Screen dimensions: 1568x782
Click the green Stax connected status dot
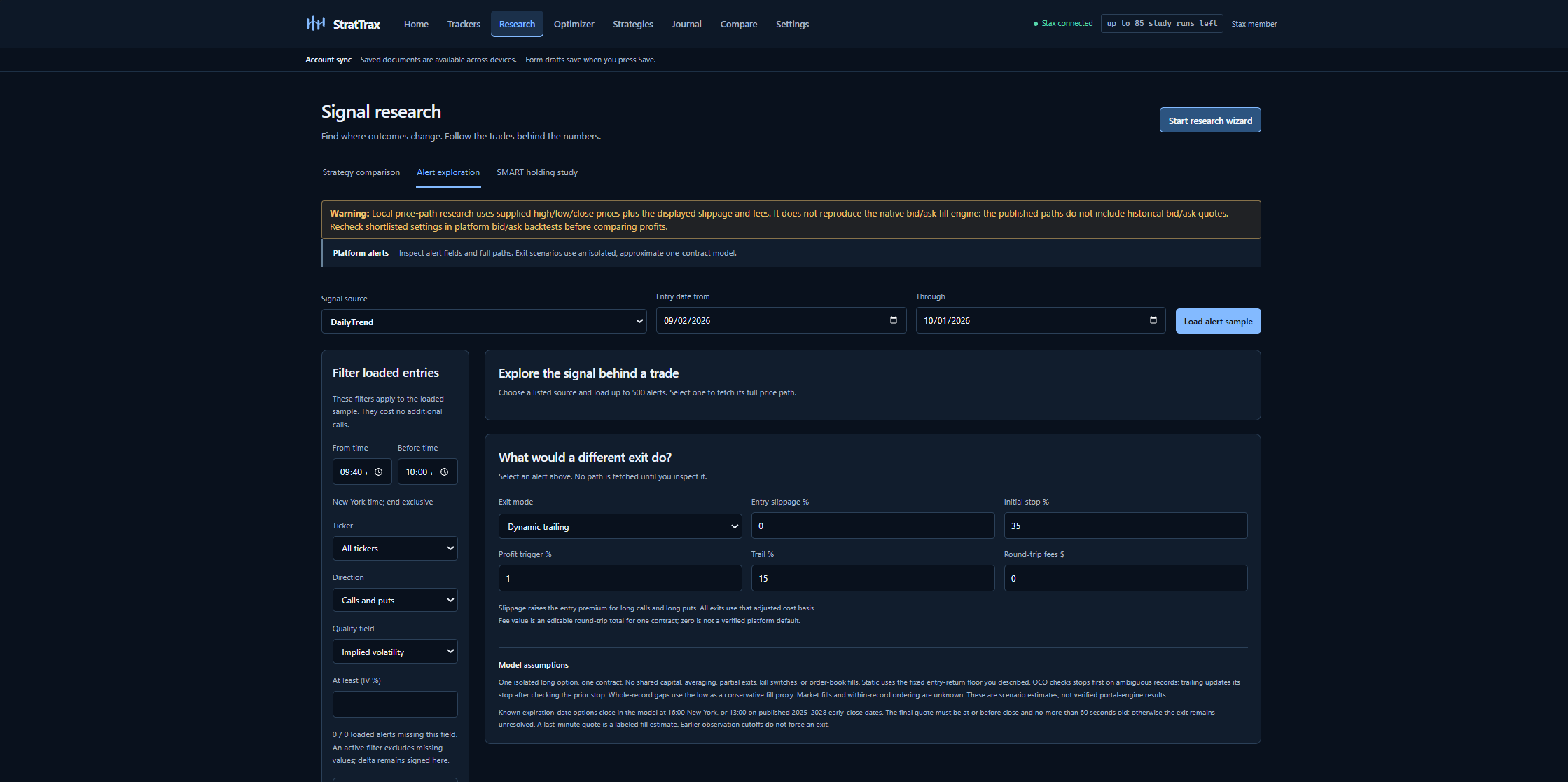pyautogui.click(x=1035, y=24)
